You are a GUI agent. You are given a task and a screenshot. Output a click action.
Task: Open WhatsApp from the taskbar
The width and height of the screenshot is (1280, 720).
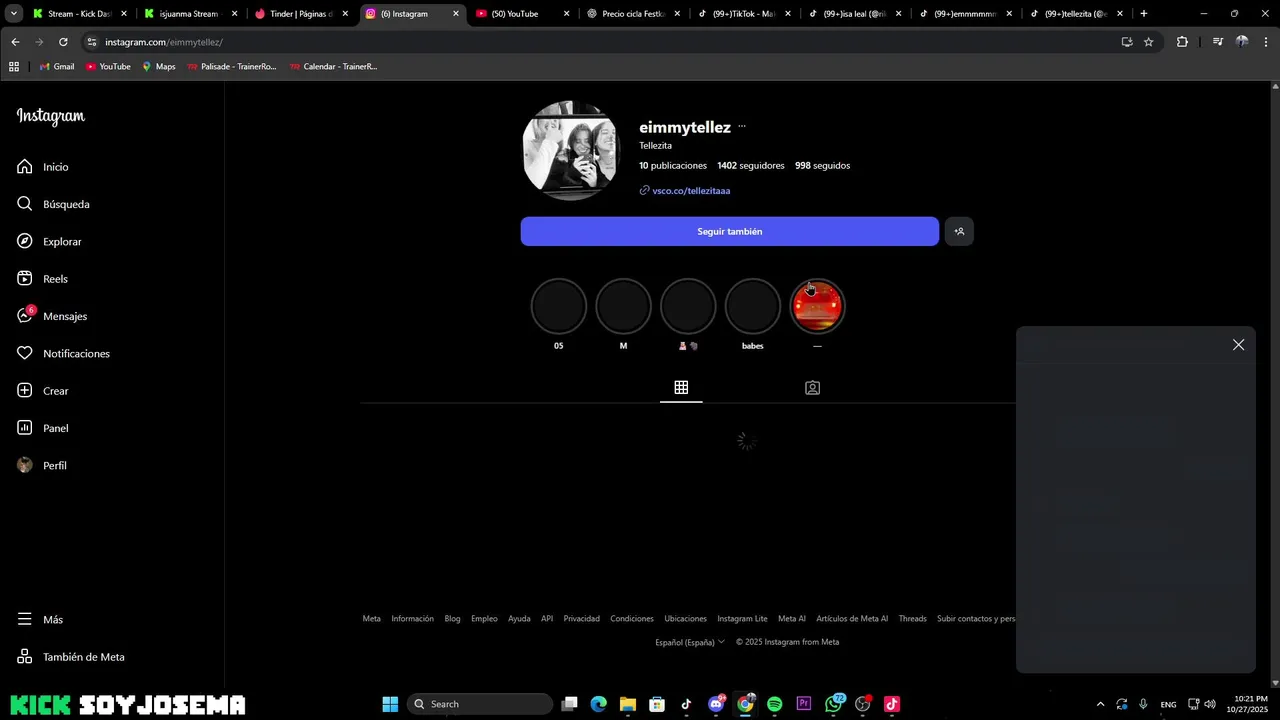(834, 704)
